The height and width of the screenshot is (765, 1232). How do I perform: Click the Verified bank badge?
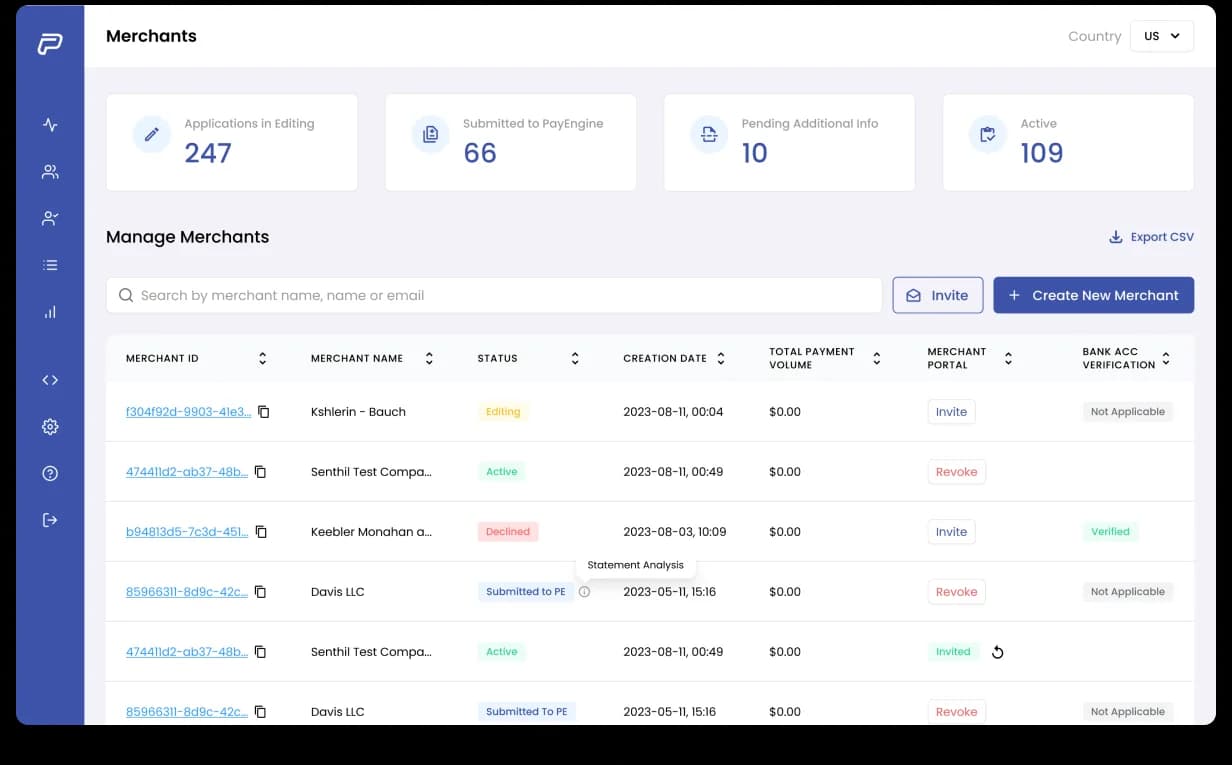point(1110,532)
